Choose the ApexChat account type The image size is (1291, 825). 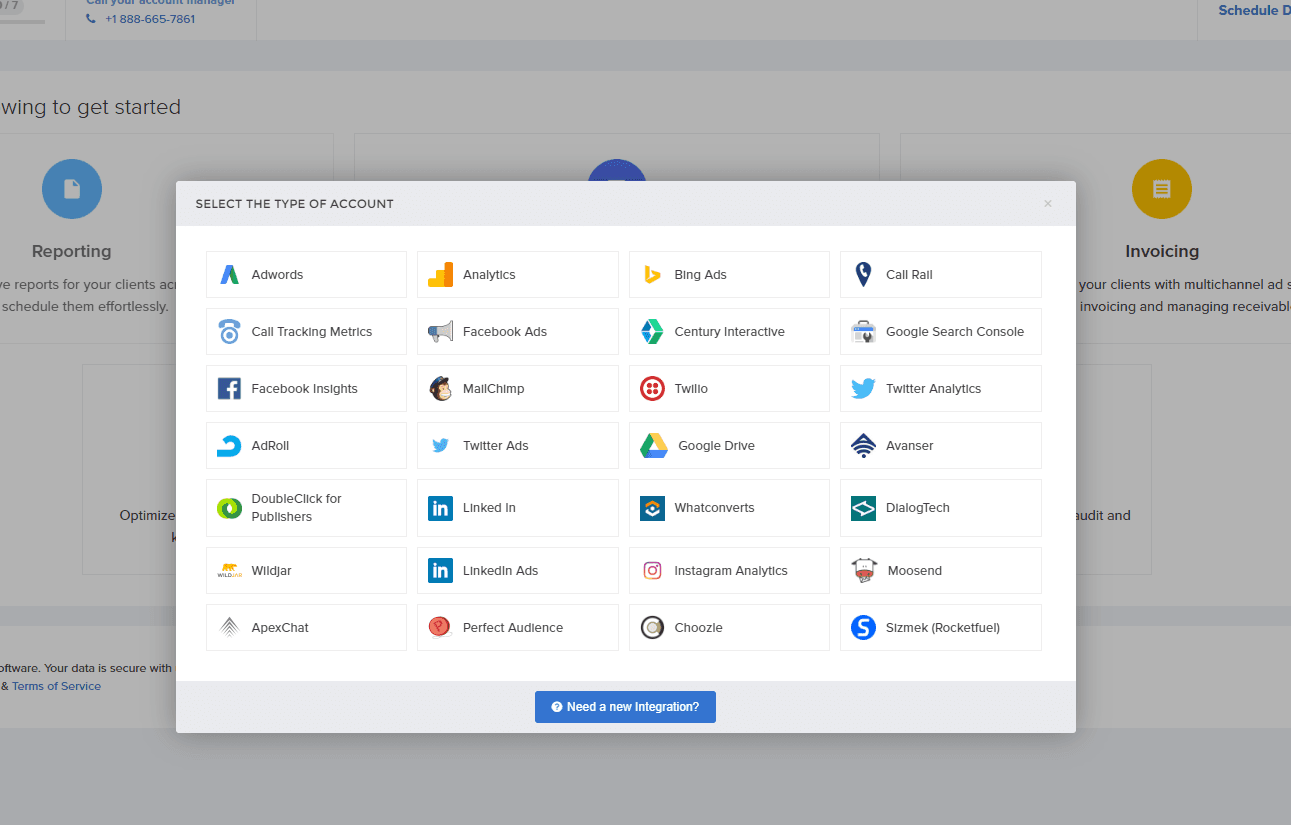pyautogui.click(x=306, y=628)
